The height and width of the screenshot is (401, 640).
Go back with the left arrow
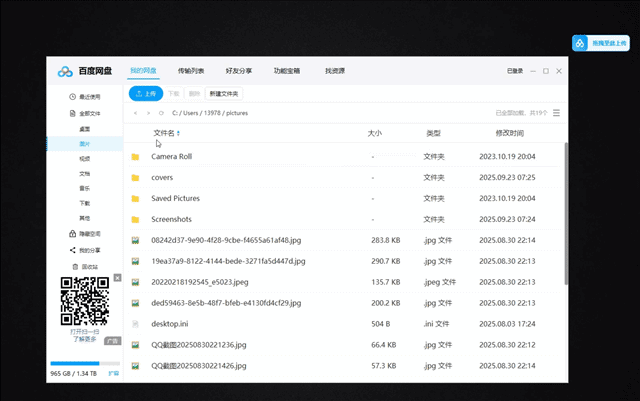click(x=136, y=113)
